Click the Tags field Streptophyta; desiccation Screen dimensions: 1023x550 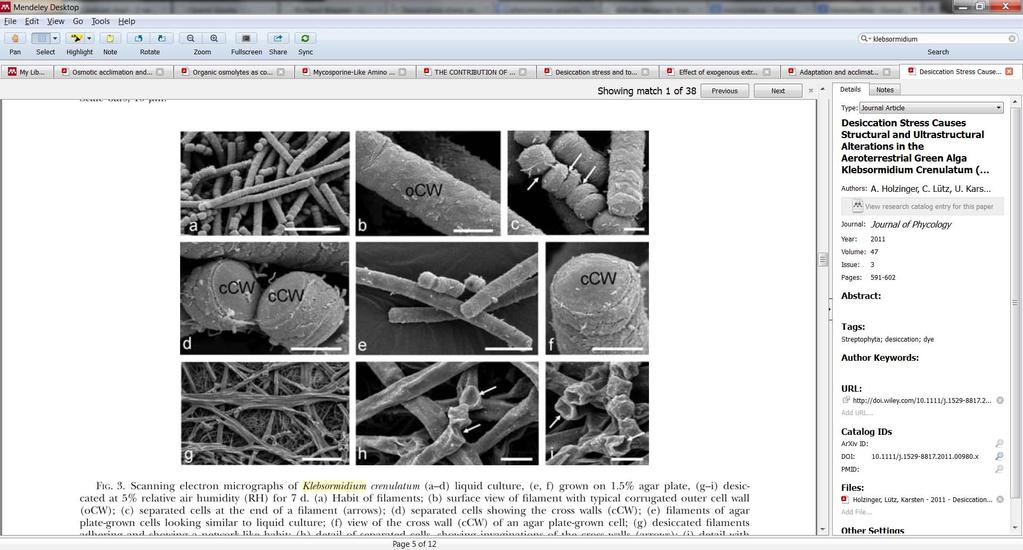(887, 339)
